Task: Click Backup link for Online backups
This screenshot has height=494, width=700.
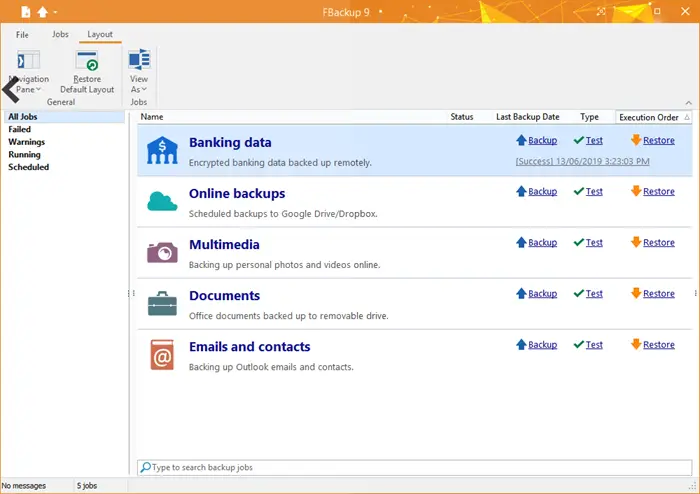Action: pos(542,191)
